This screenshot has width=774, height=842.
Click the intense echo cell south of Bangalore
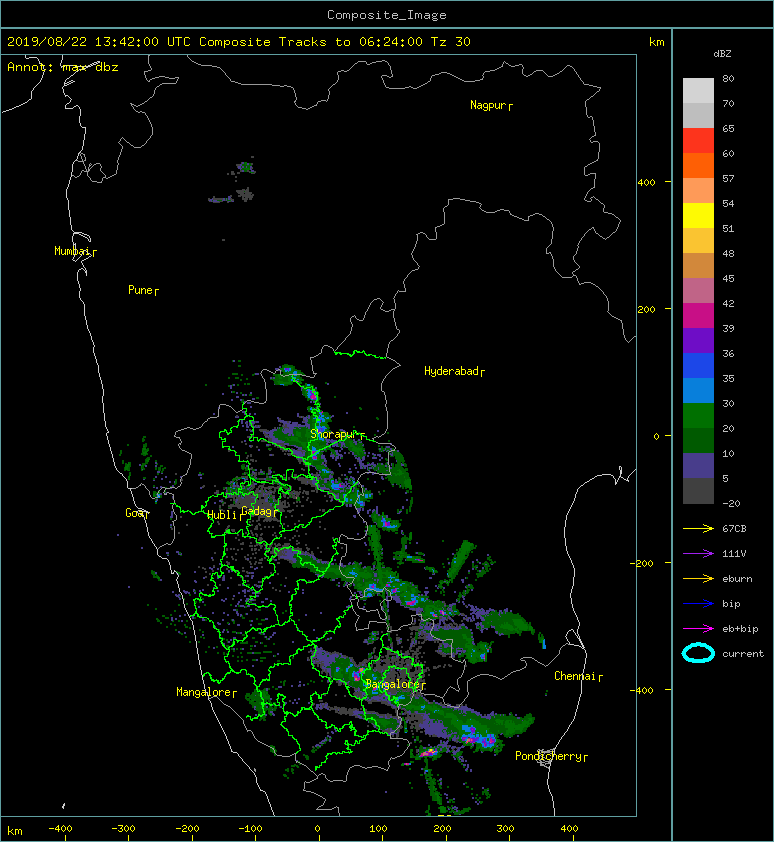point(429,753)
